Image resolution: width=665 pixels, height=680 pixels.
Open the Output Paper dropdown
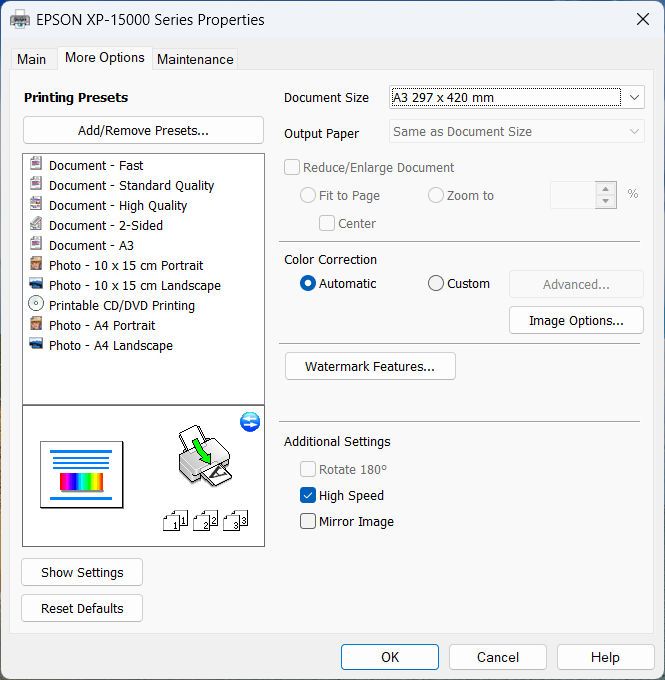[x=516, y=131]
